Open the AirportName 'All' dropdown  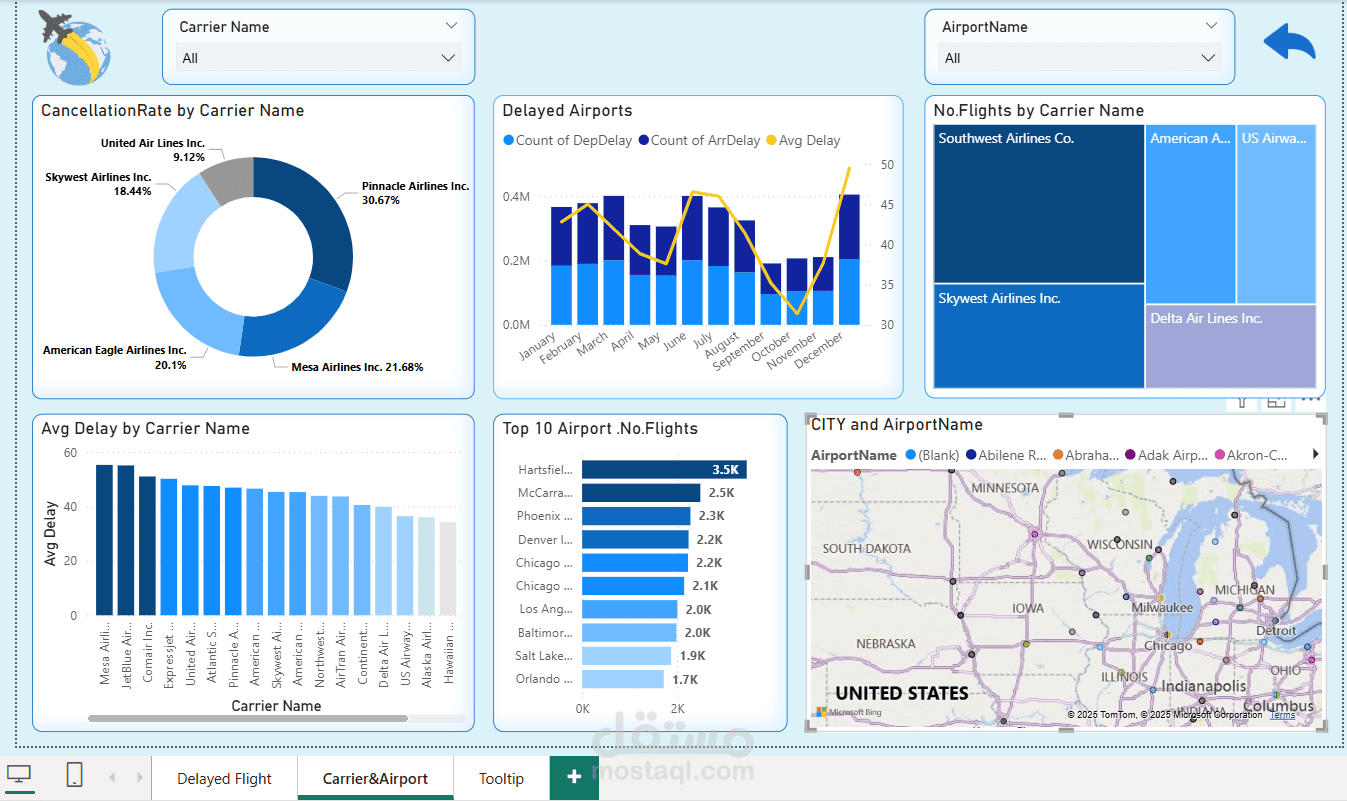coord(1080,58)
